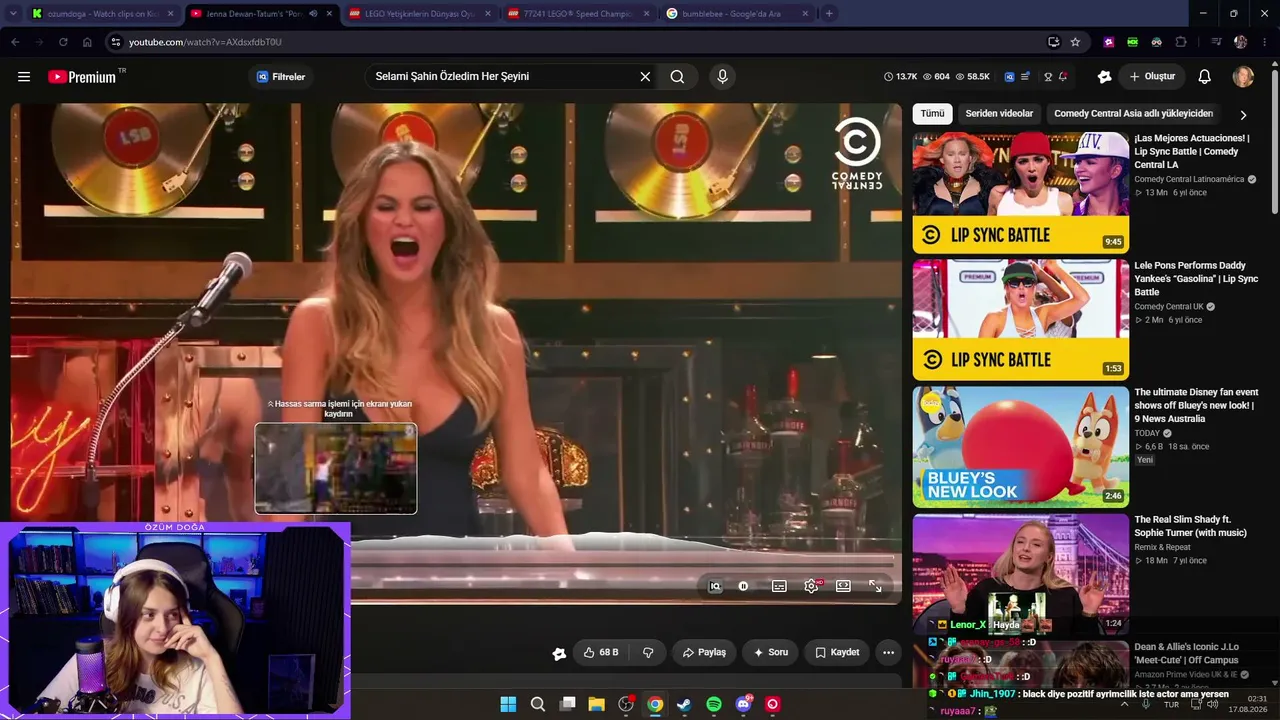
Task: Open Spotify from the taskbar
Action: [714, 704]
